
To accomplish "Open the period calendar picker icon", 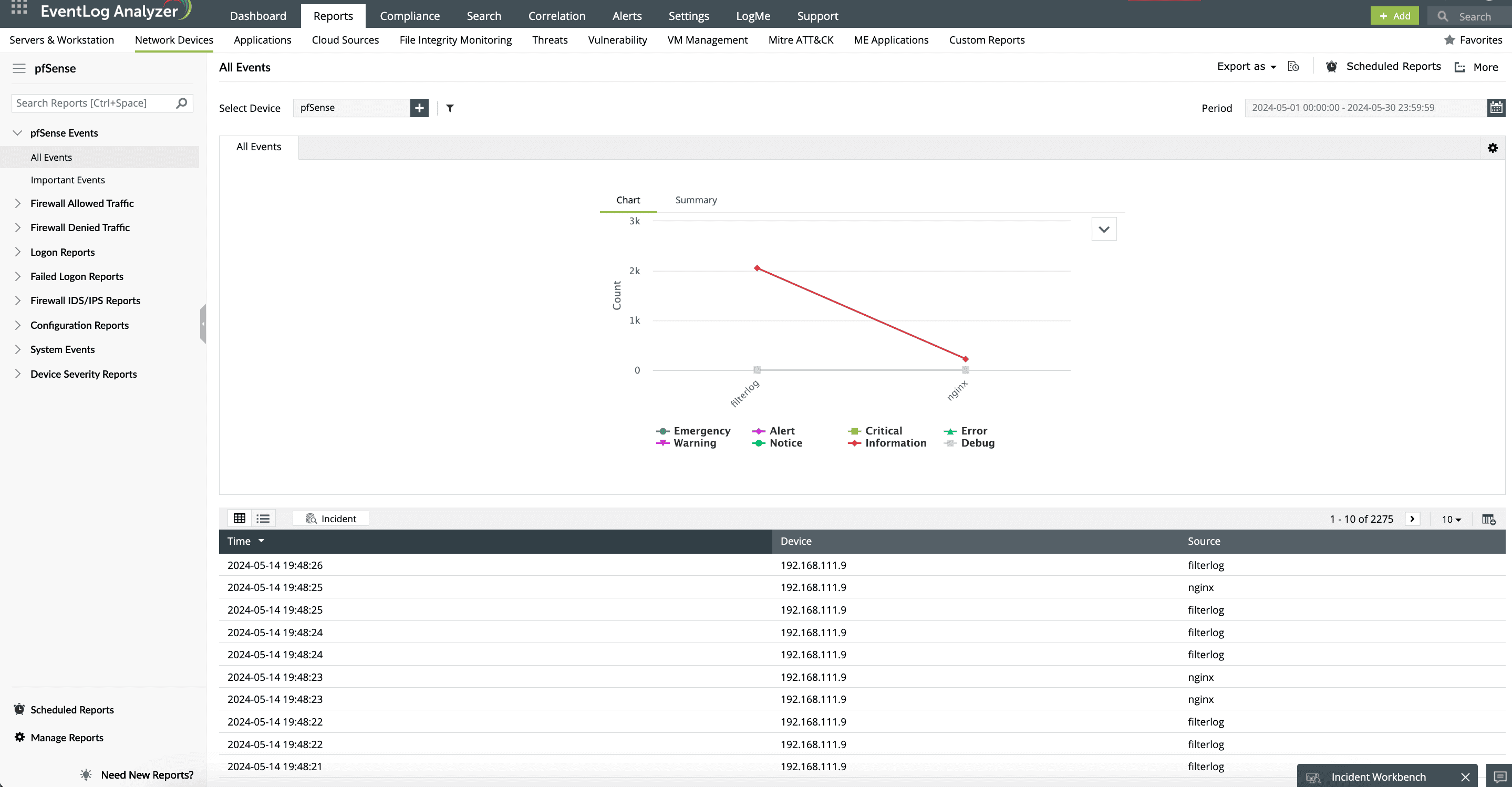I will (1496, 108).
